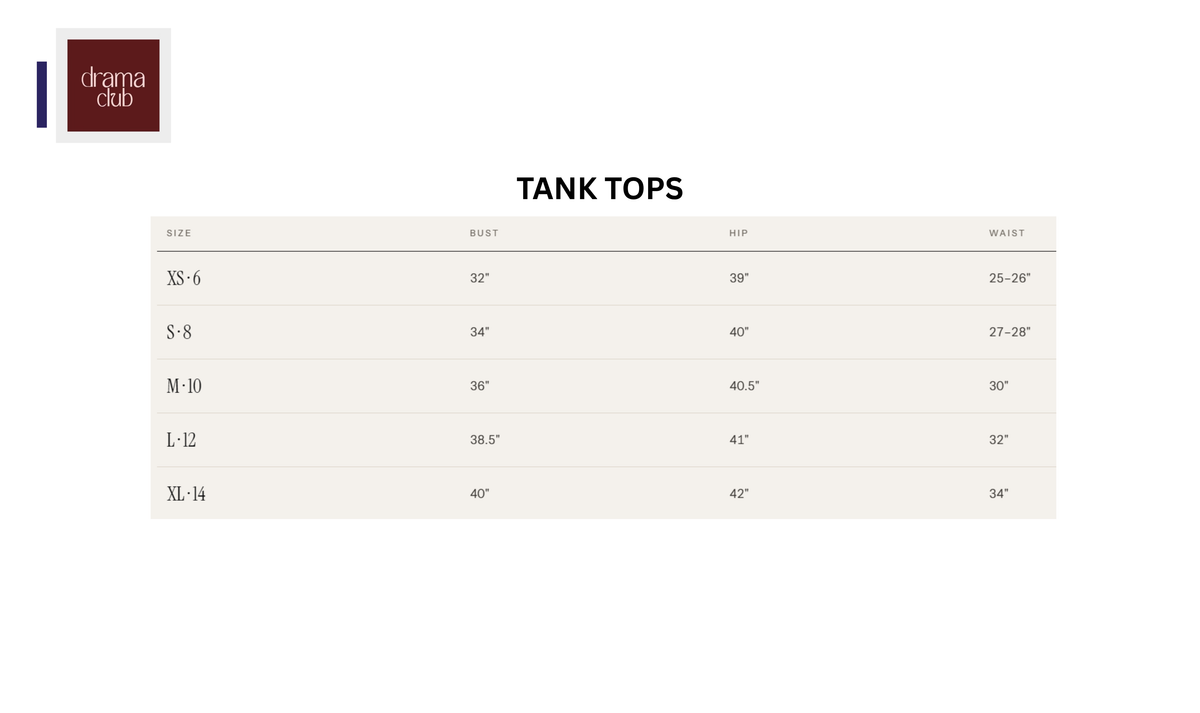Click the 38.5" bust measurement

click(485, 440)
